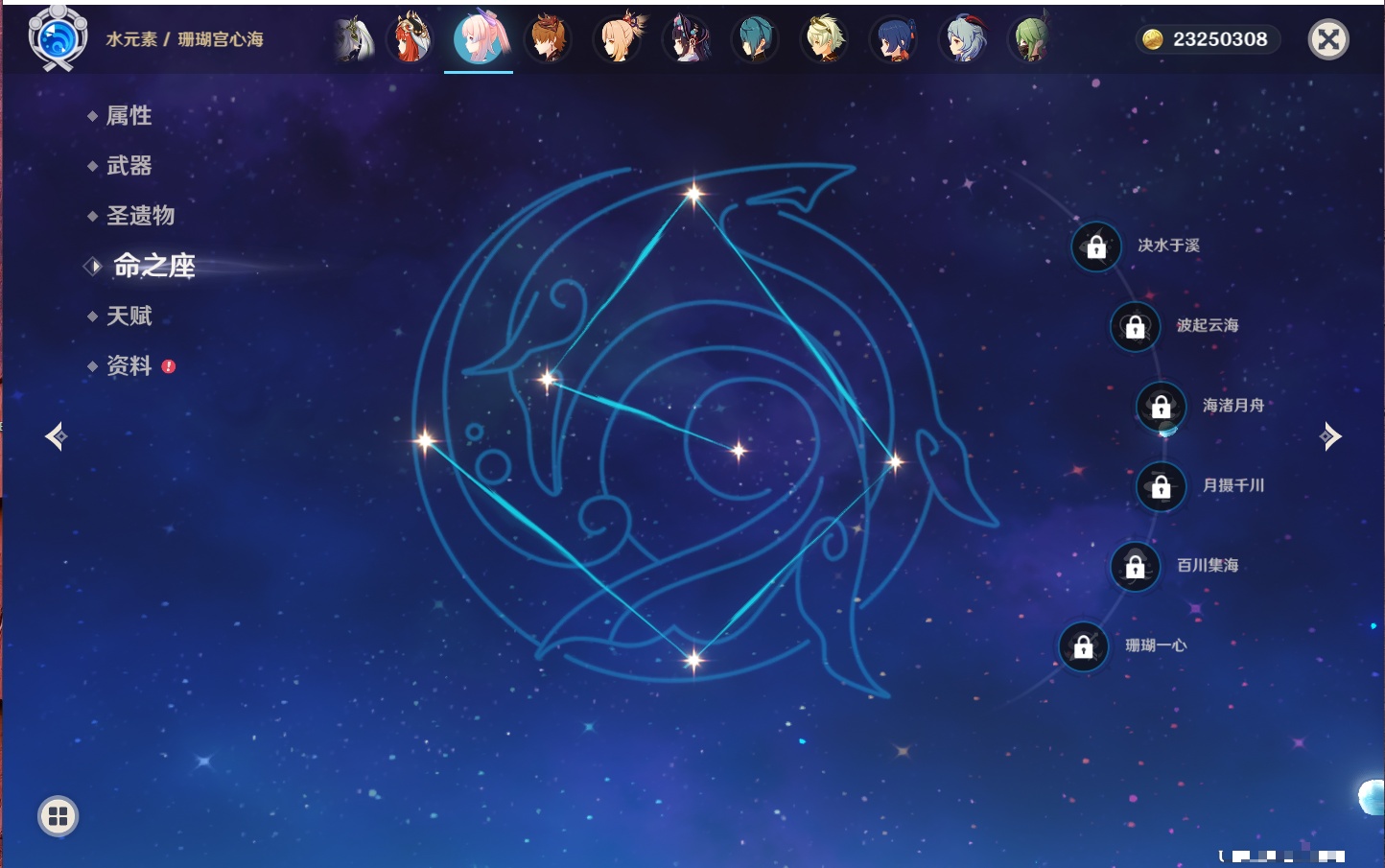Pick the dark-purple-haired headdress character avatar

(x=687, y=39)
